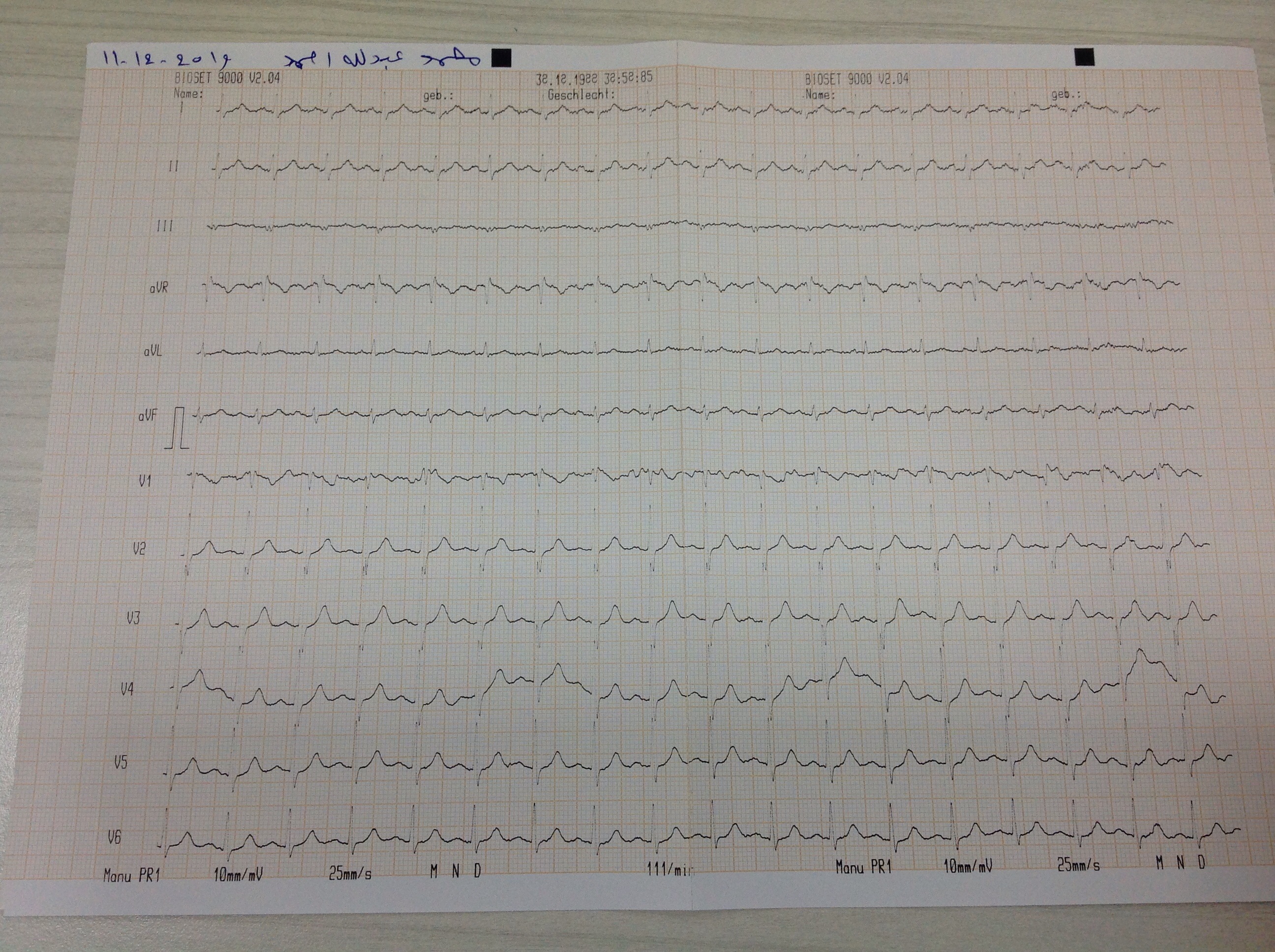This screenshot has height=952, width=1275.
Task: Click the printed timestamp at top center
Action: click(x=594, y=77)
